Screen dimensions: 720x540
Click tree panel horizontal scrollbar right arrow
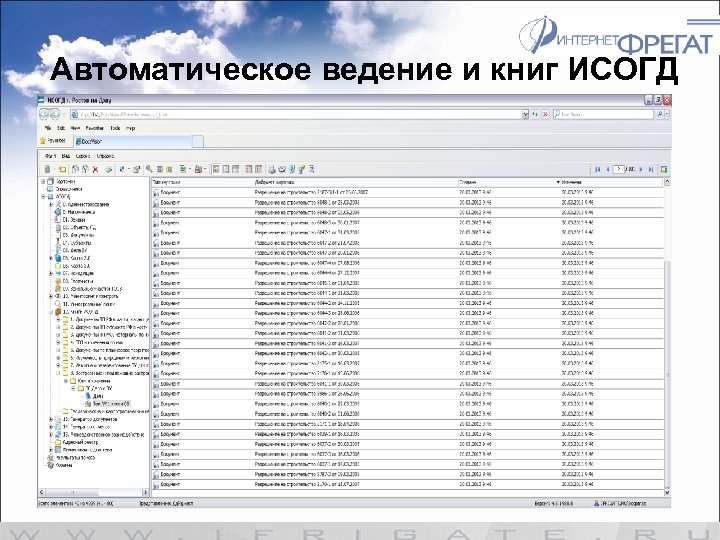(145, 492)
